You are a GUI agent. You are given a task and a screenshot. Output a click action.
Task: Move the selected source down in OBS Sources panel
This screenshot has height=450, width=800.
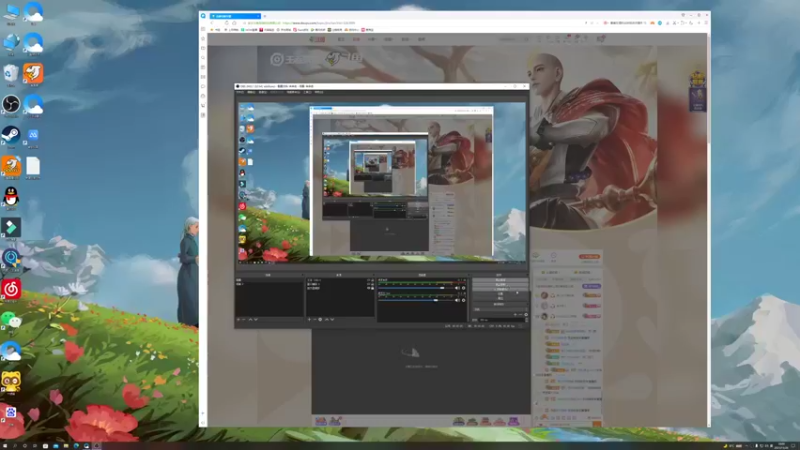pos(332,319)
